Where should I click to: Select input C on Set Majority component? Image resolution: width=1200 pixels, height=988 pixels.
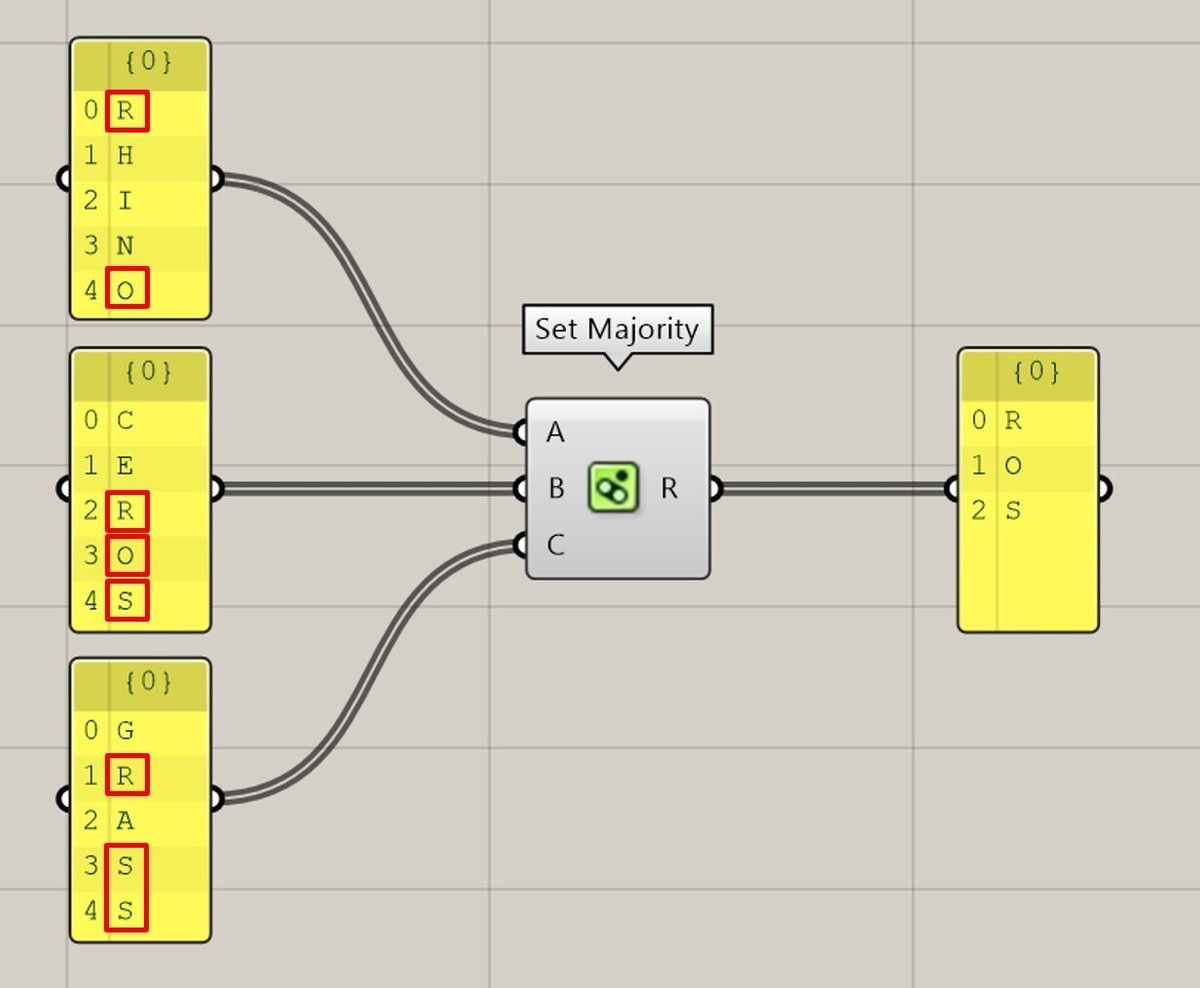pos(556,545)
